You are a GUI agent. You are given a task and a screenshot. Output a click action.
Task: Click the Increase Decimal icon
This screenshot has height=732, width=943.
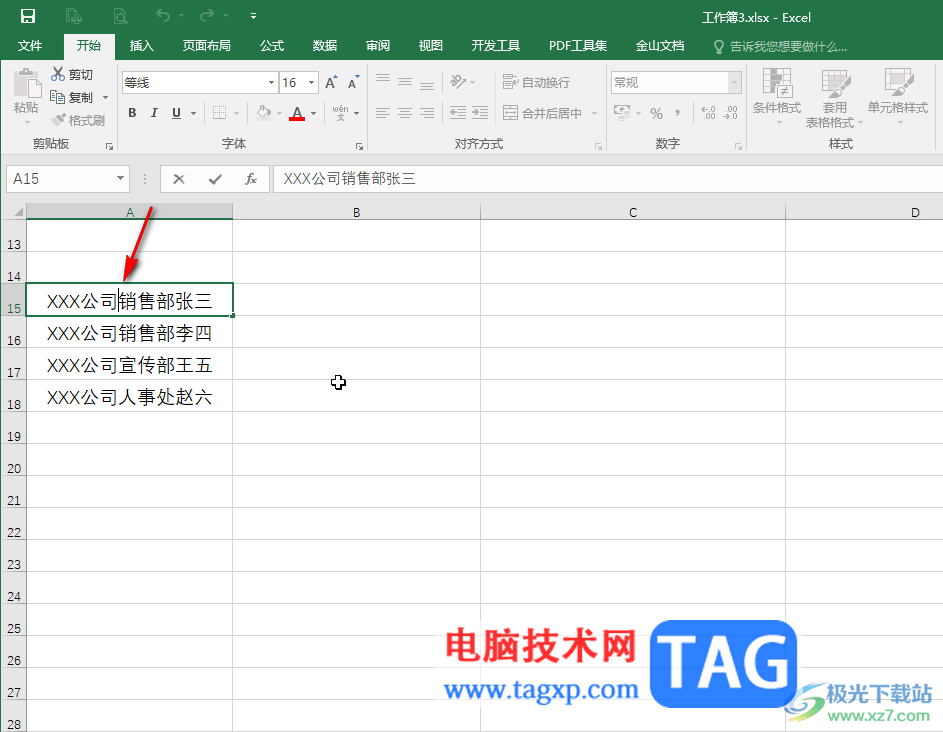coord(708,112)
